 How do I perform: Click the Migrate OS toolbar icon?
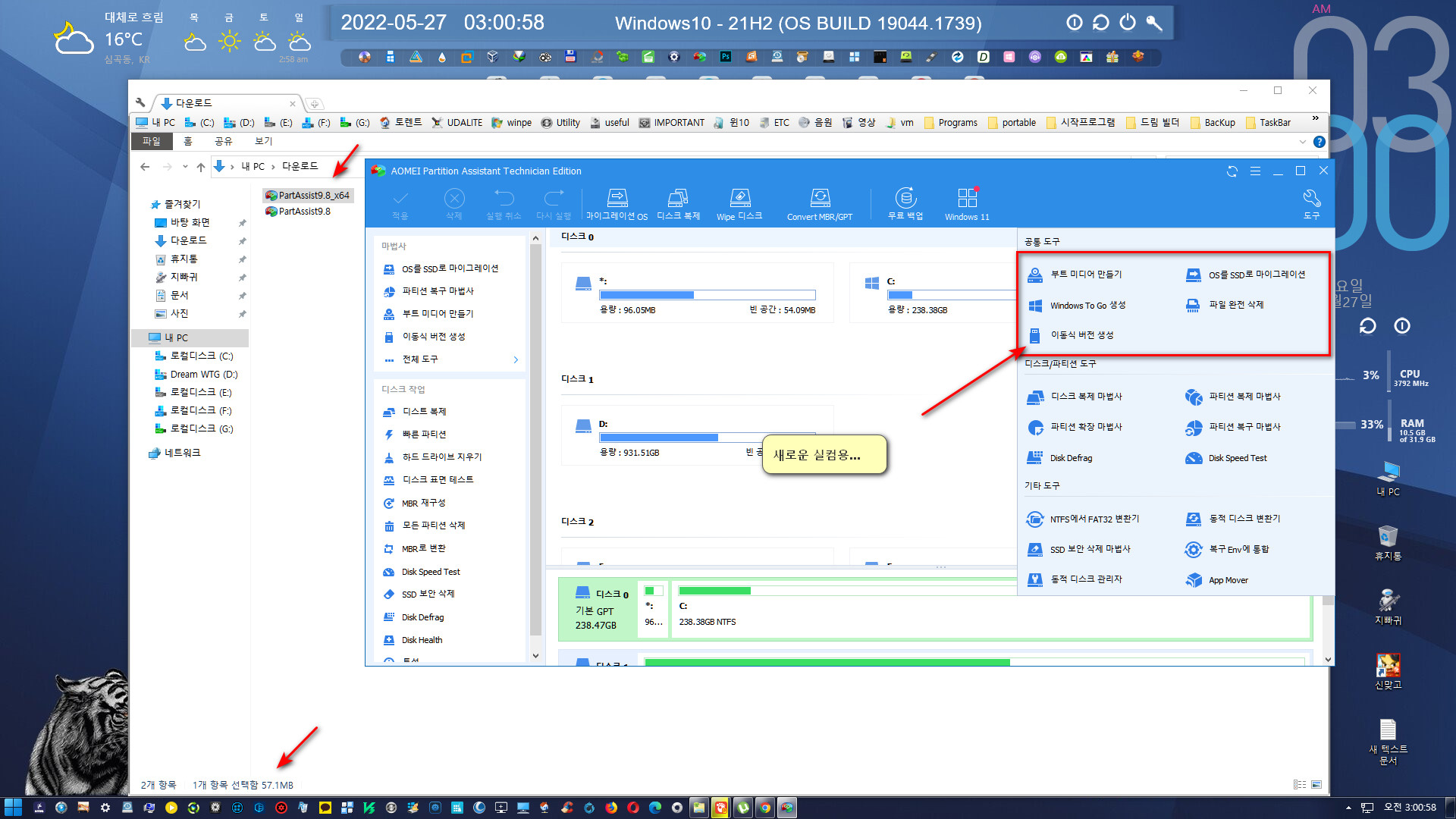(x=617, y=205)
